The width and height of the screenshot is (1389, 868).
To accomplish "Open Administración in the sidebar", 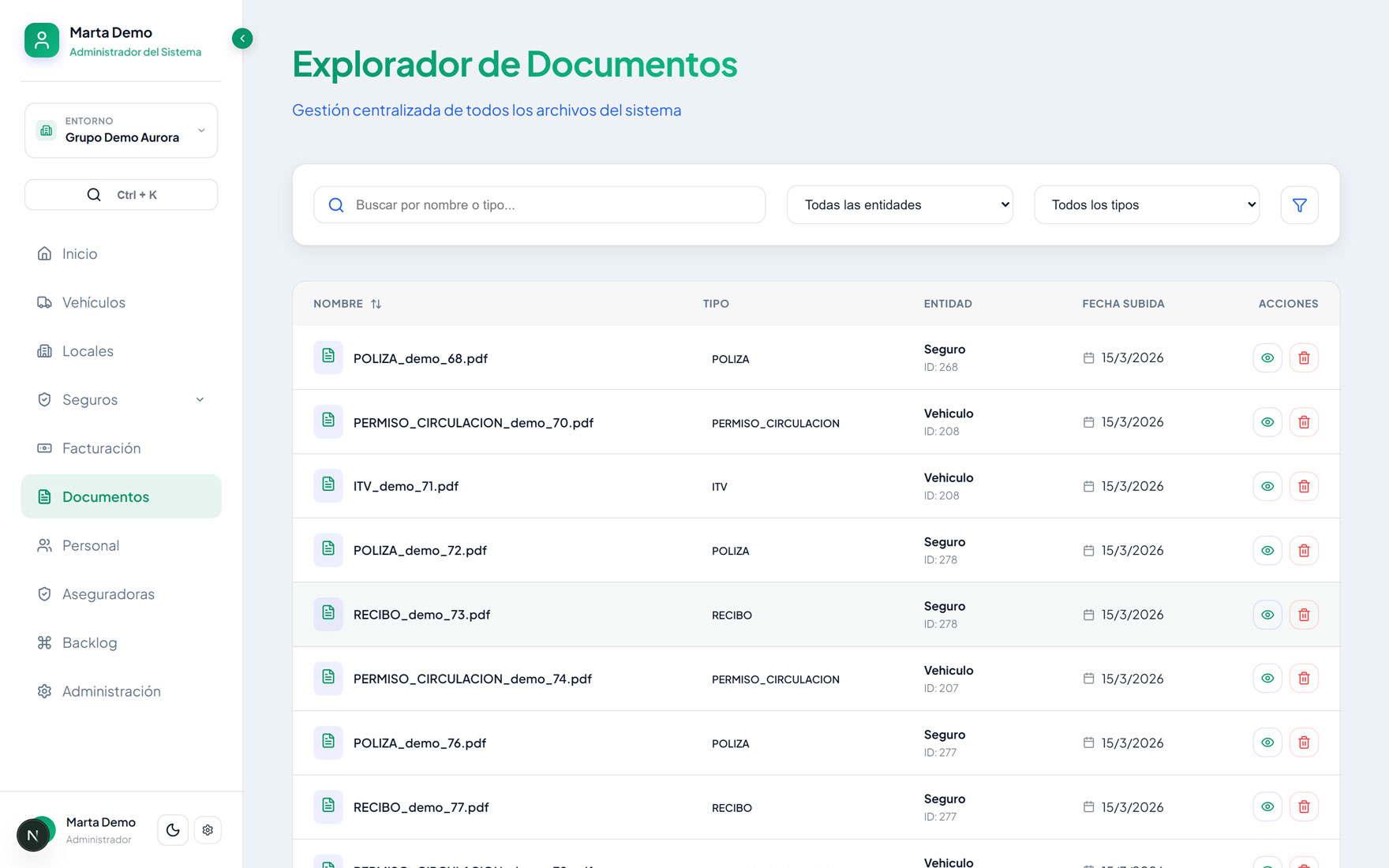I will pyautogui.click(x=122, y=691).
